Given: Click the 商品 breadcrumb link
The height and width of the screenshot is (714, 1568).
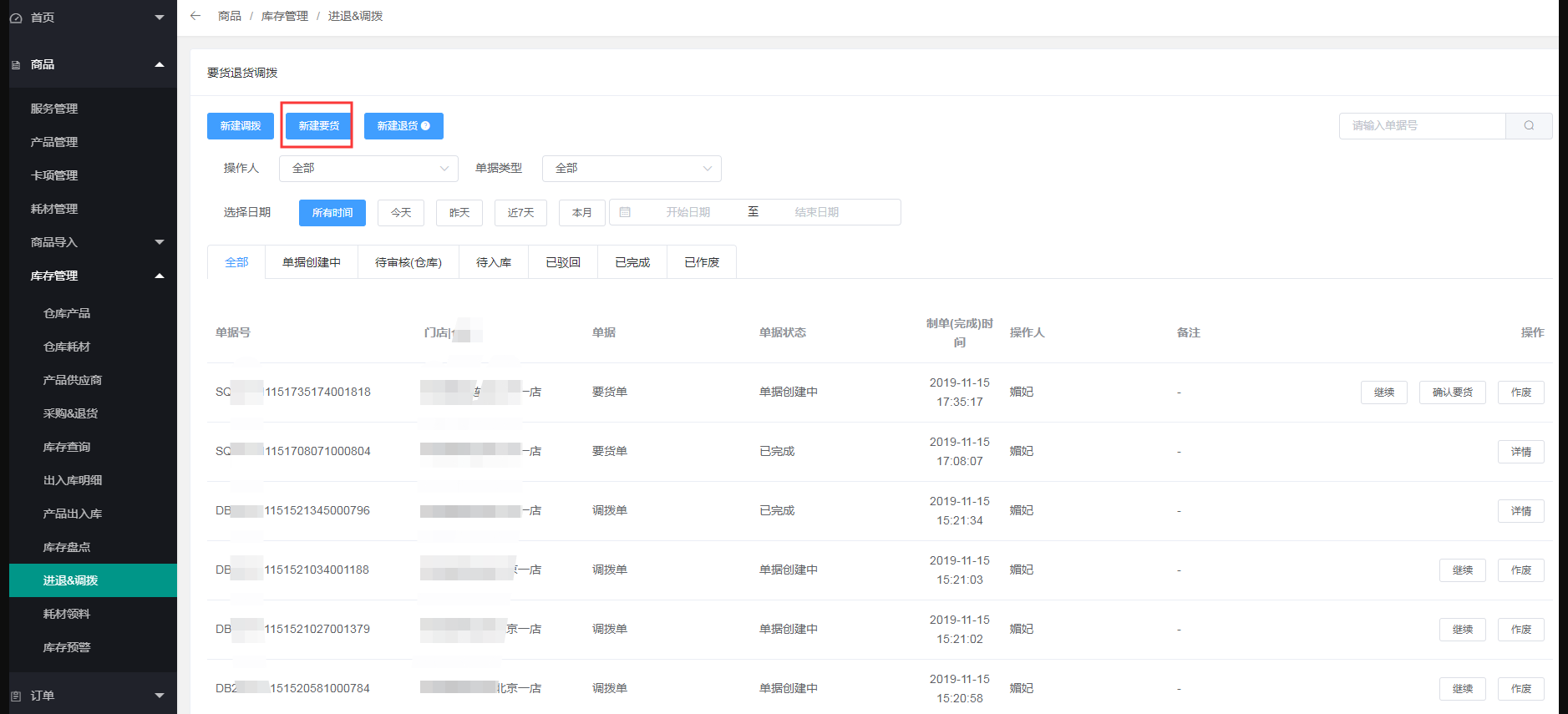Looking at the screenshot, I should [230, 16].
